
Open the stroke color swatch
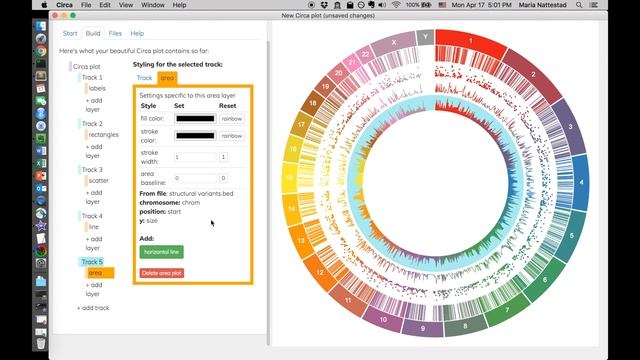pyautogui.click(x=195, y=136)
